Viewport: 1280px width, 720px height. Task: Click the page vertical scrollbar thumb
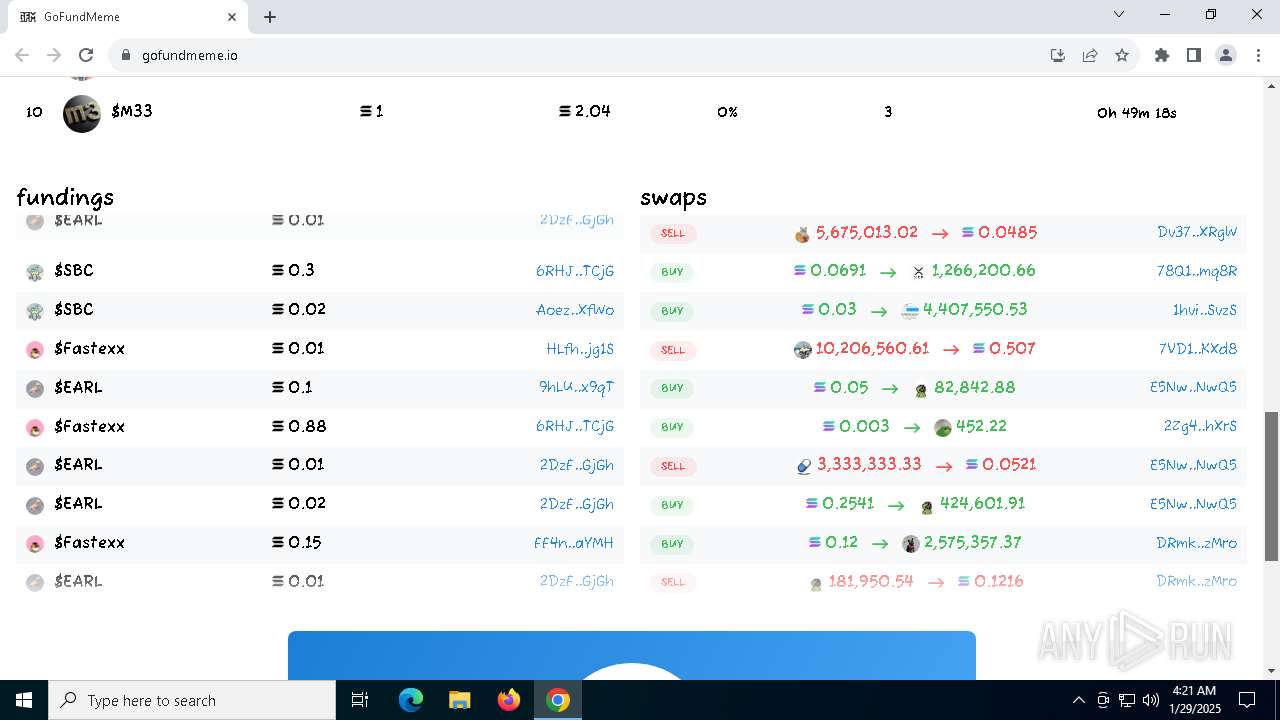pos(1271,486)
